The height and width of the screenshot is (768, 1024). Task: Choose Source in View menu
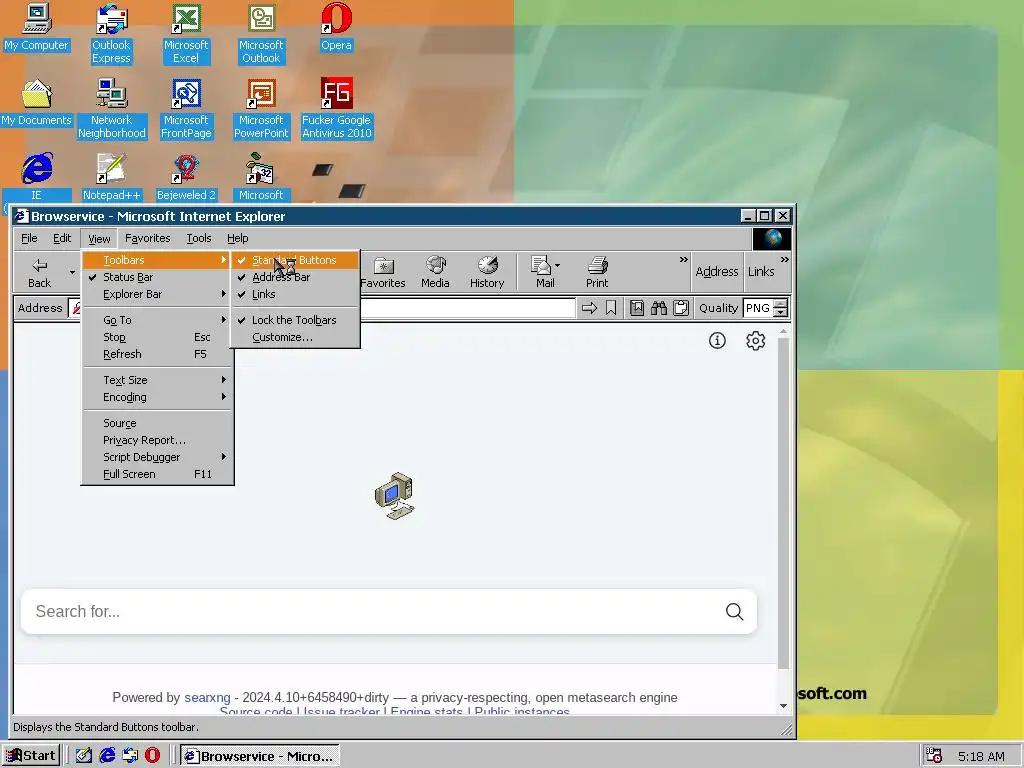[x=157, y=423]
